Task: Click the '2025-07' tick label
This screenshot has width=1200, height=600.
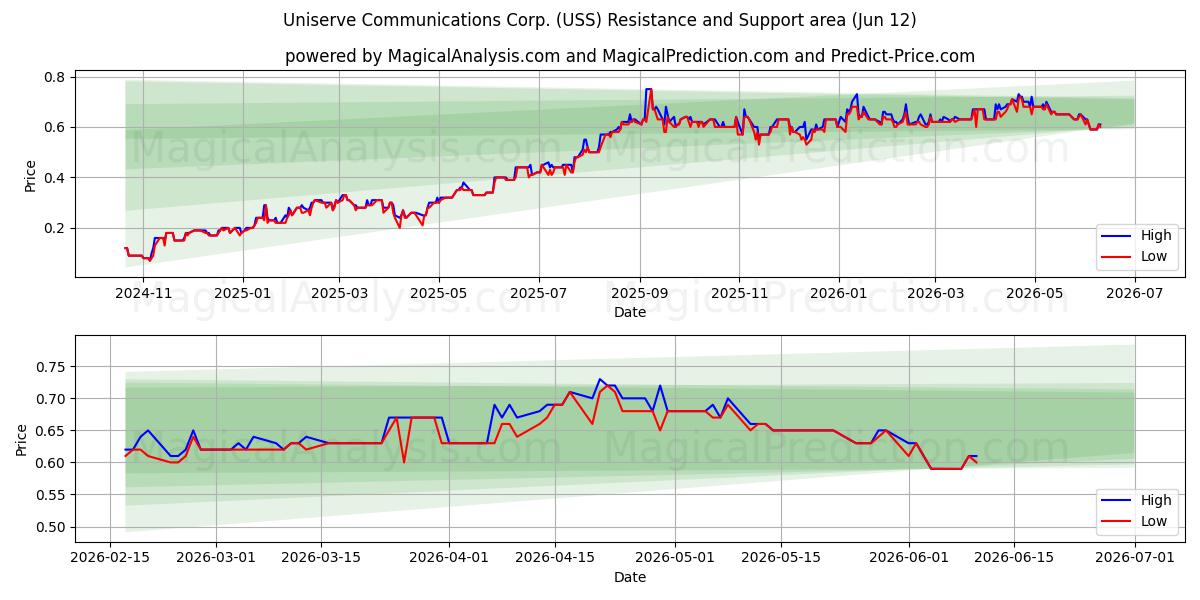Action: point(539,293)
